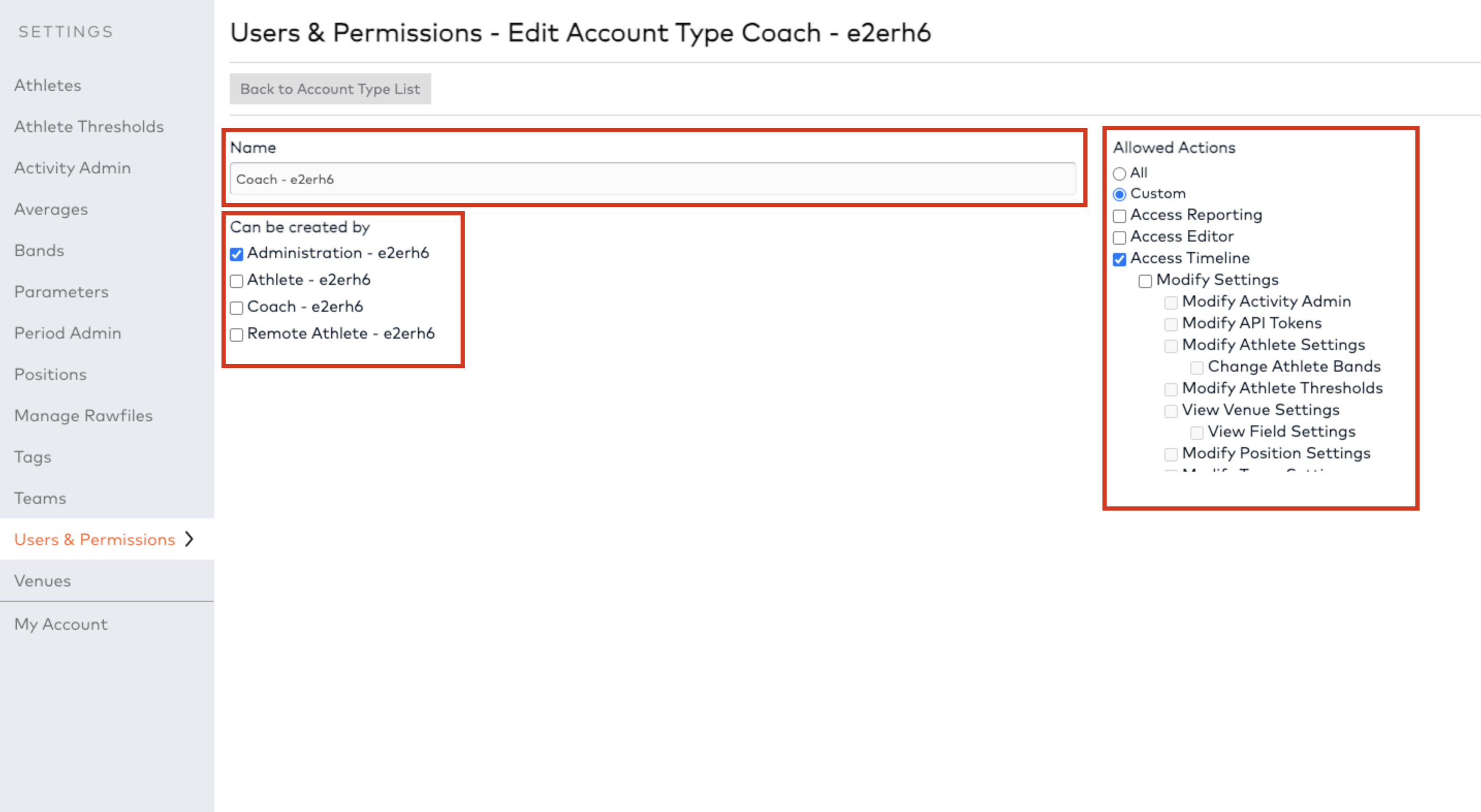This screenshot has width=1481, height=812.
Task: Enable Access Reporting checkbox
Action: (1119, 216)
